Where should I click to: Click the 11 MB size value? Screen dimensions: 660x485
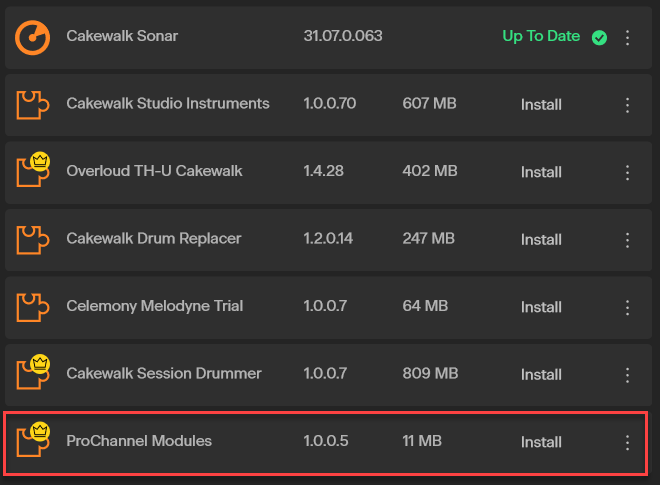(x=422, y=441)
